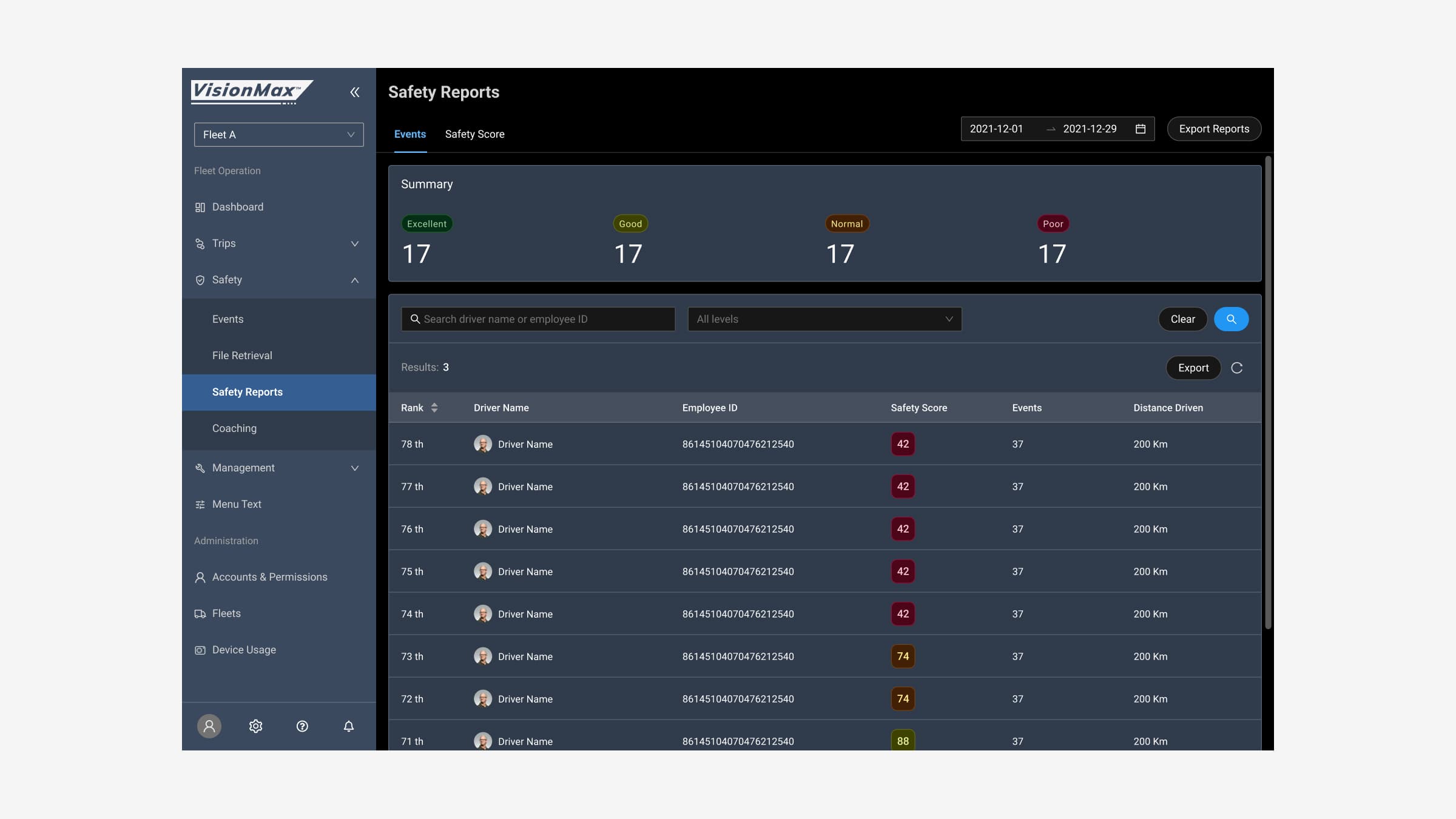
Task: Open the settings gear at bottom left
Action: (255, 726)
